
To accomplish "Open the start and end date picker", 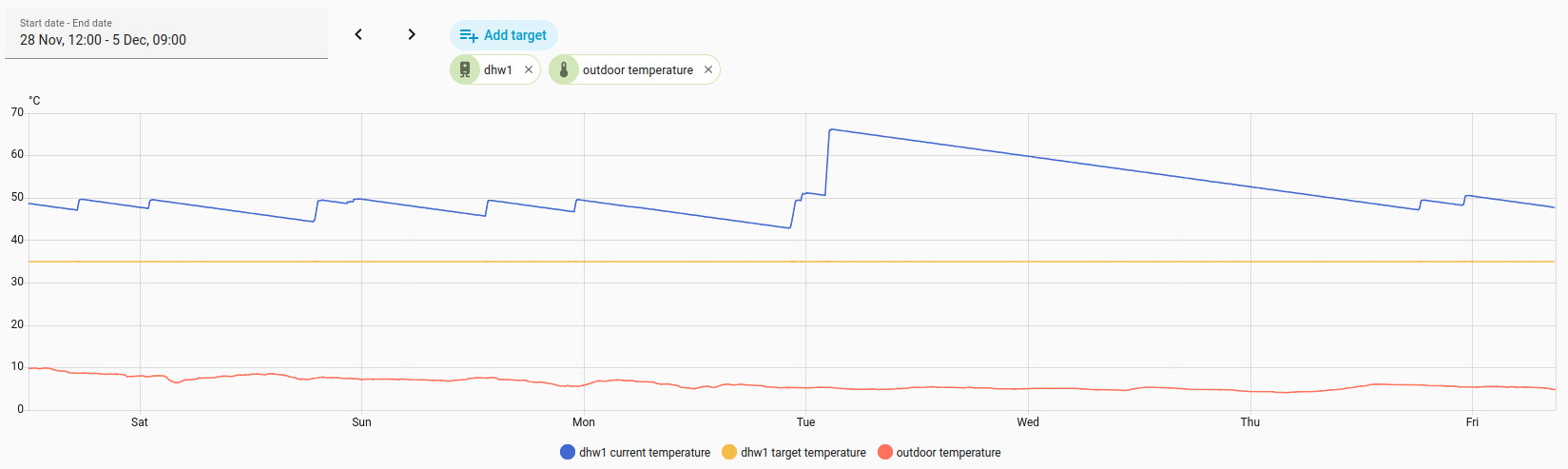I will point(166,33).
